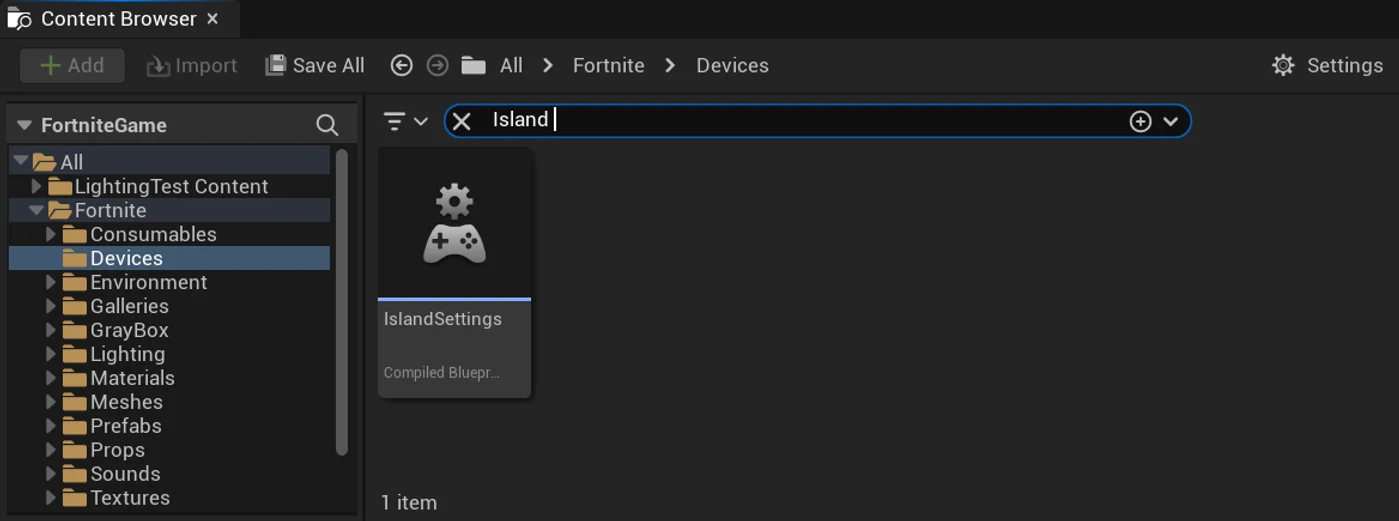
Task: Click the Add button
Action: tap(72, 66)
